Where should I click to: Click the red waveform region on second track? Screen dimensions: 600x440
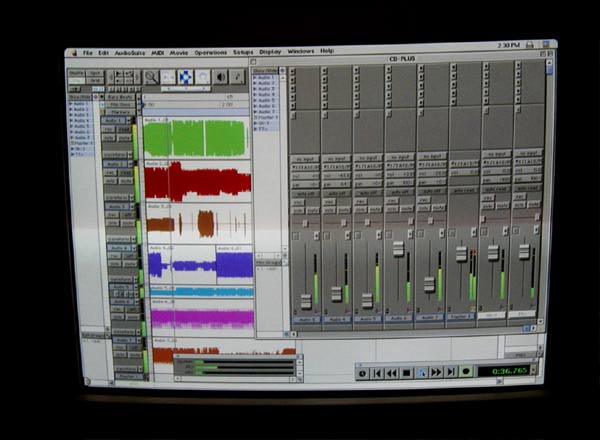click(196, 181)
